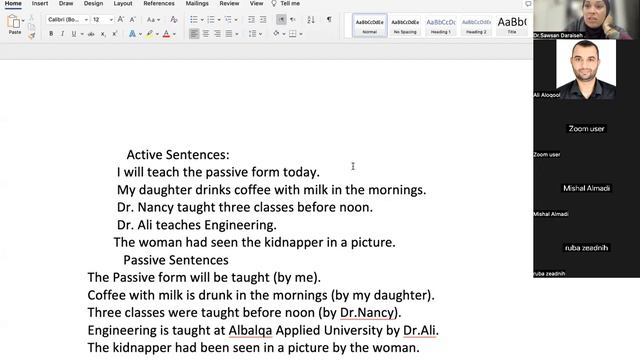The height and width of the screenshot is (360, 640).
Task: Expand the font color arrow
Action: tap(174, 34)
